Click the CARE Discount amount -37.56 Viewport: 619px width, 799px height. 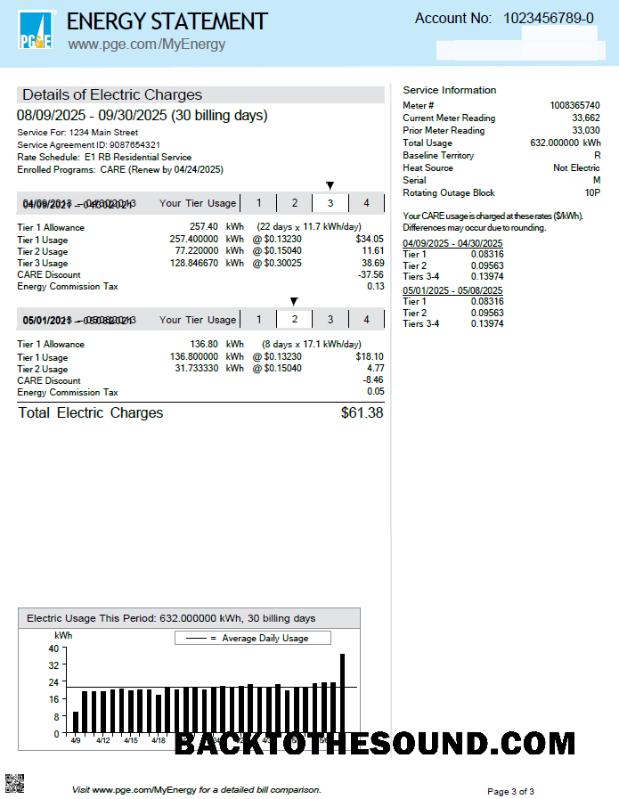coord(371,275)
